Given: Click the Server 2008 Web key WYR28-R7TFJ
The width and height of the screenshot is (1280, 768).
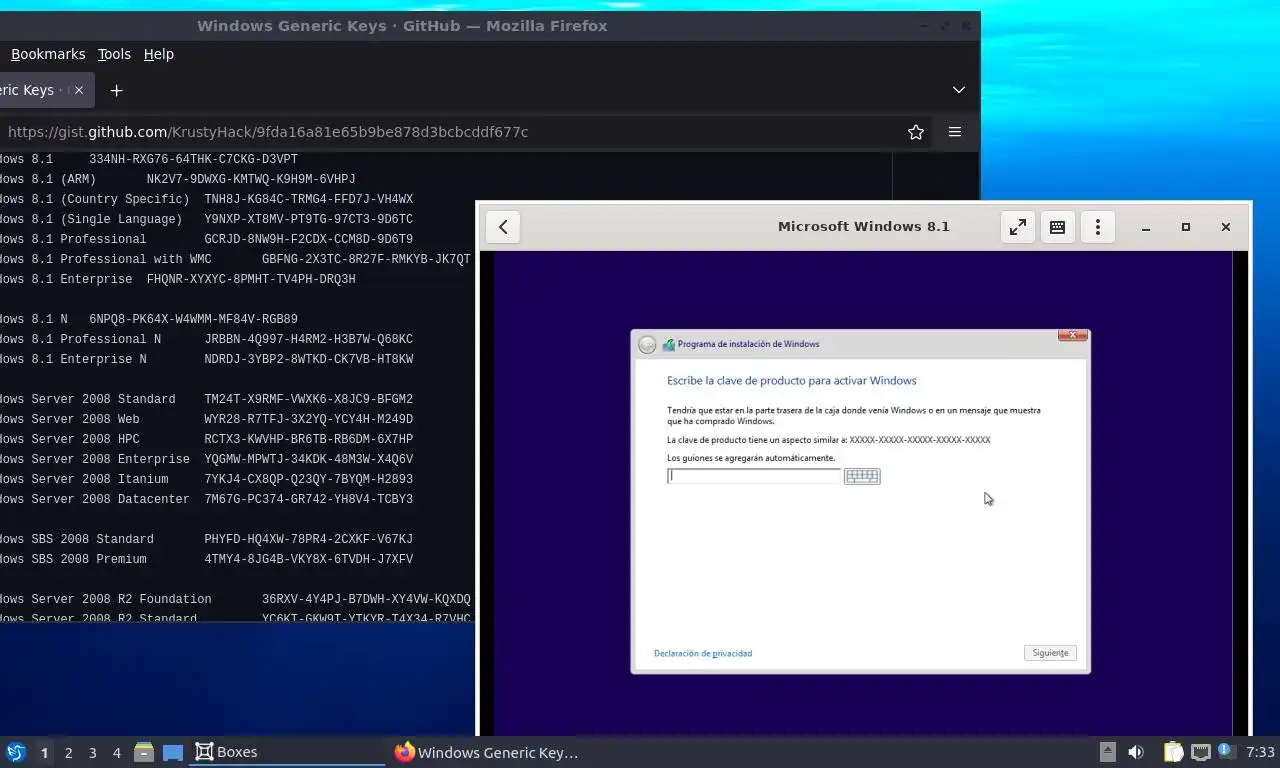Looking at the screenshot, I should pyautogui.click(x=309, y=419).
